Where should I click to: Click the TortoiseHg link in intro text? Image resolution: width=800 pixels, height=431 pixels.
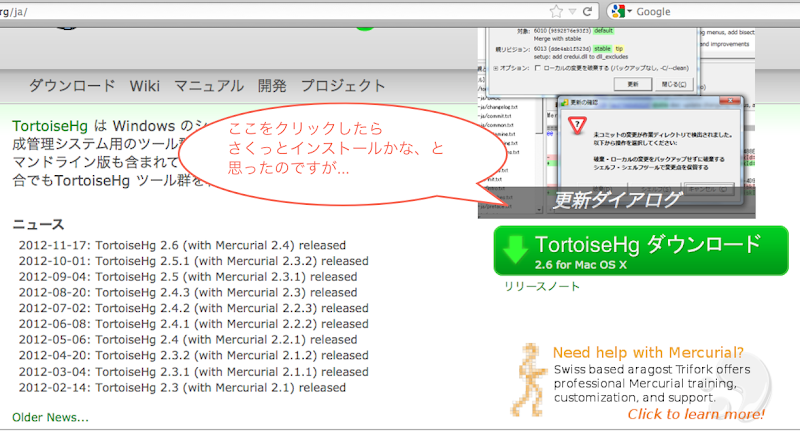(x=50, y=125)
